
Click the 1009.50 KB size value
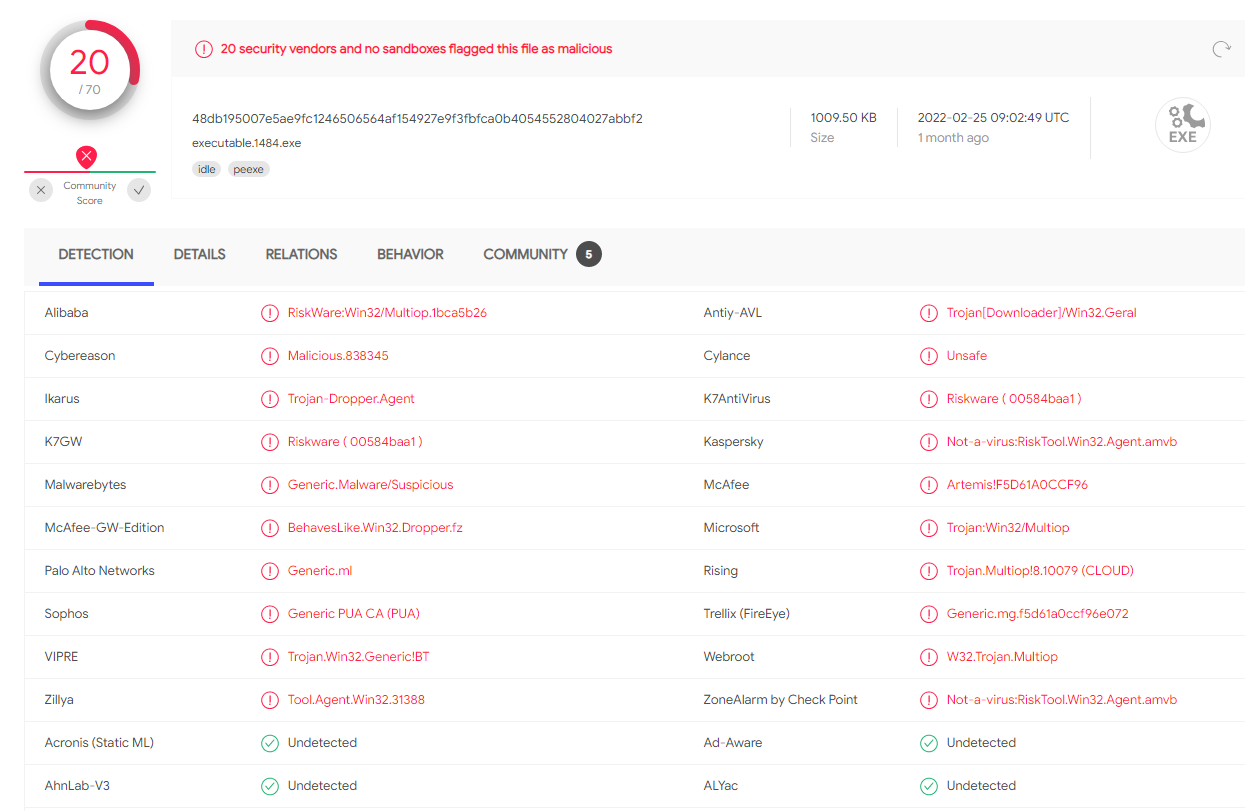pyautogui.click(x=843, y=117)
